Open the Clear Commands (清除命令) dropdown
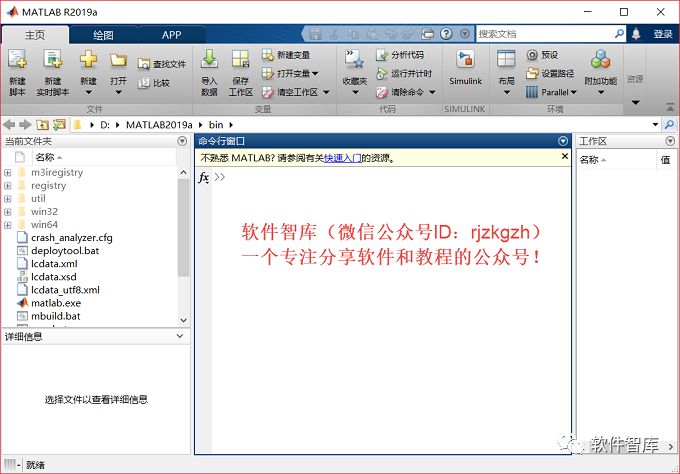The width and height of the screenshot is (680, 474). pyautogui.click(x=432, y=92)
